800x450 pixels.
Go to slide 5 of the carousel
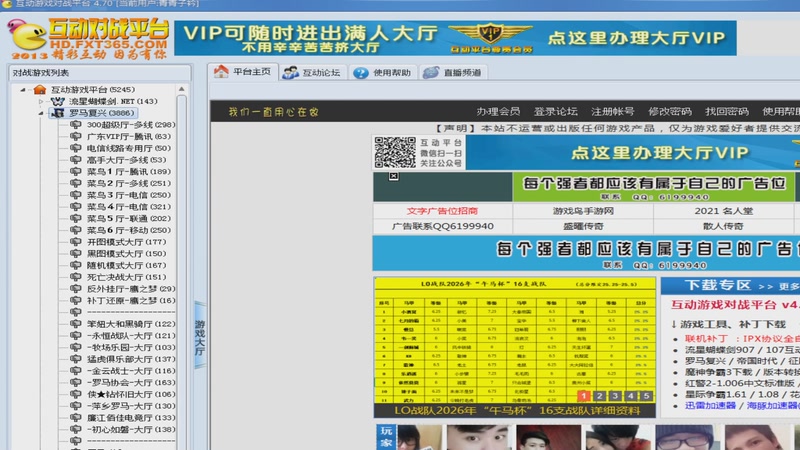[646, 396]
